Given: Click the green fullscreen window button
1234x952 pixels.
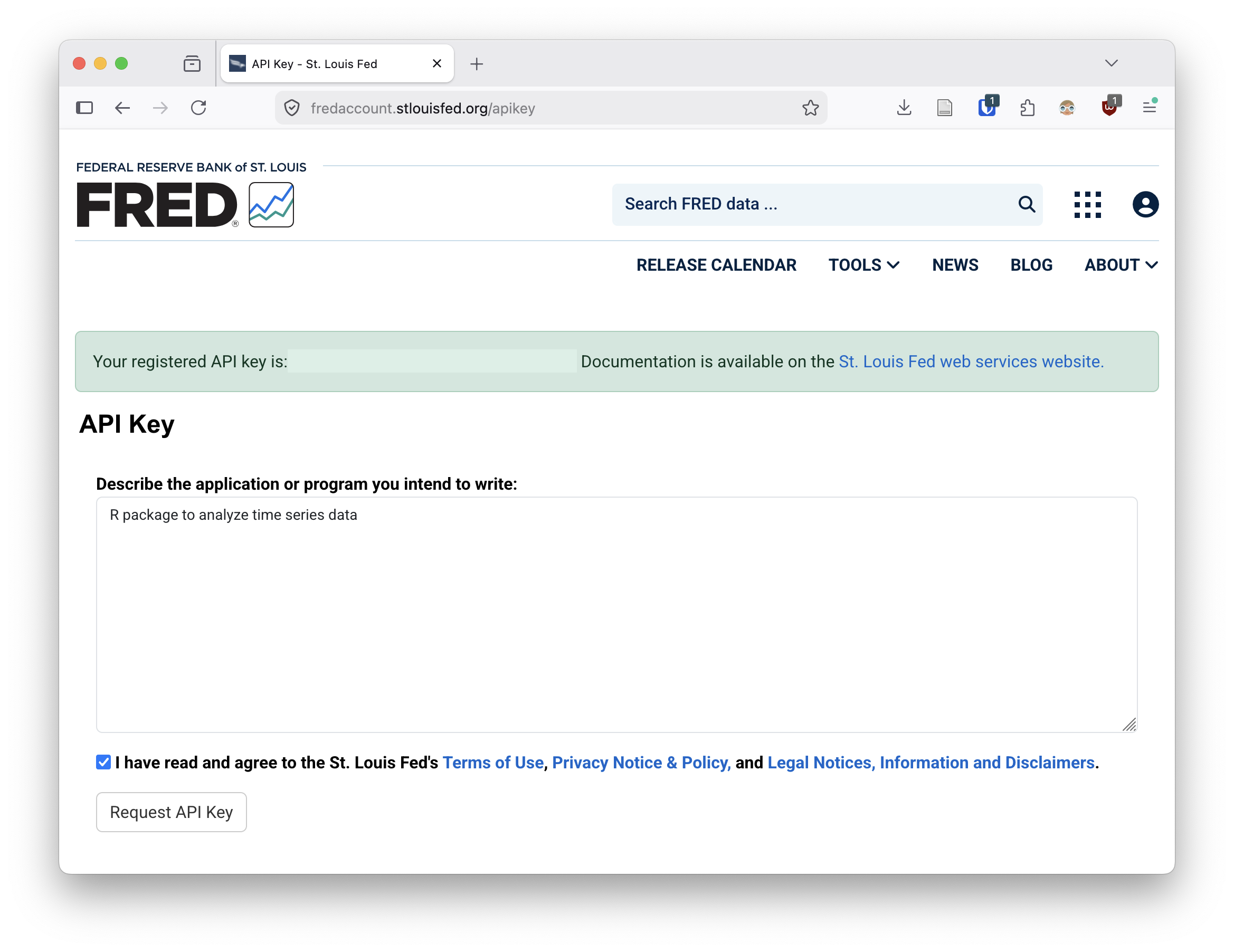Looking at the screenshot, I should tap(121, 63).
